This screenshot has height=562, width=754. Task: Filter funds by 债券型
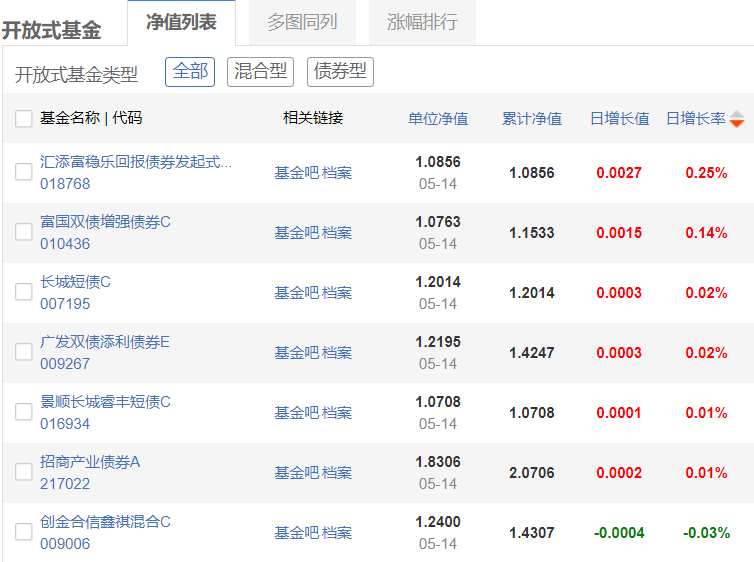coord(340,72)
